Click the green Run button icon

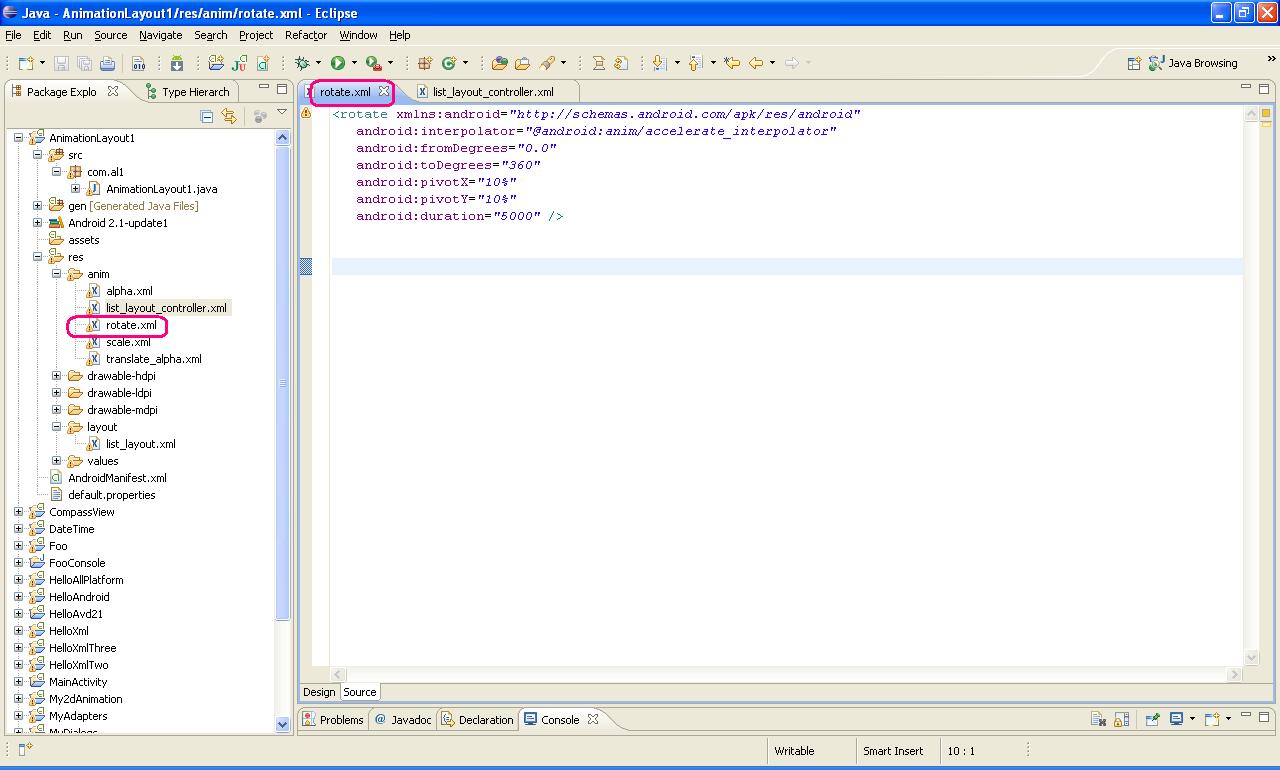click(338, 63)
